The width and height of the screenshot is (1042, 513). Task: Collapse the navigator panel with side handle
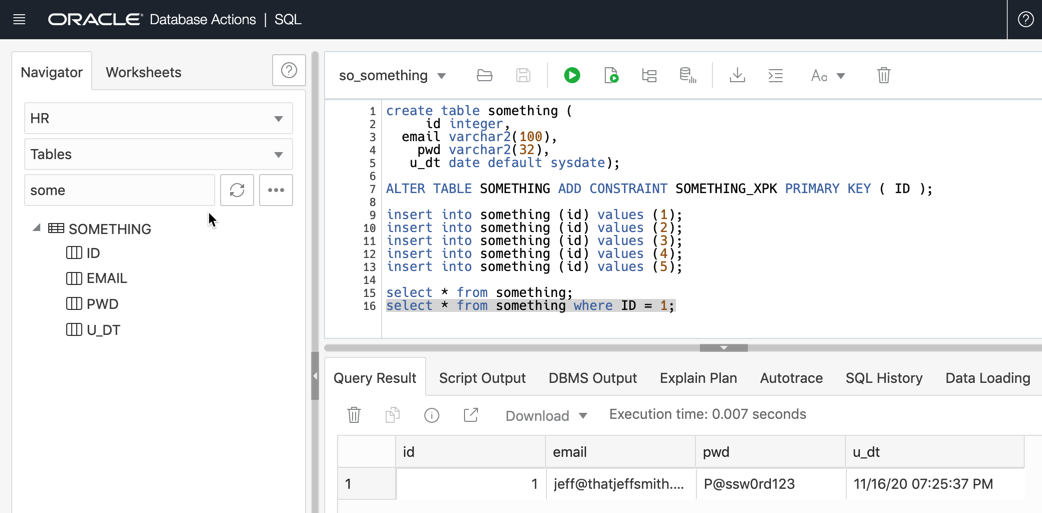point(315,376)
